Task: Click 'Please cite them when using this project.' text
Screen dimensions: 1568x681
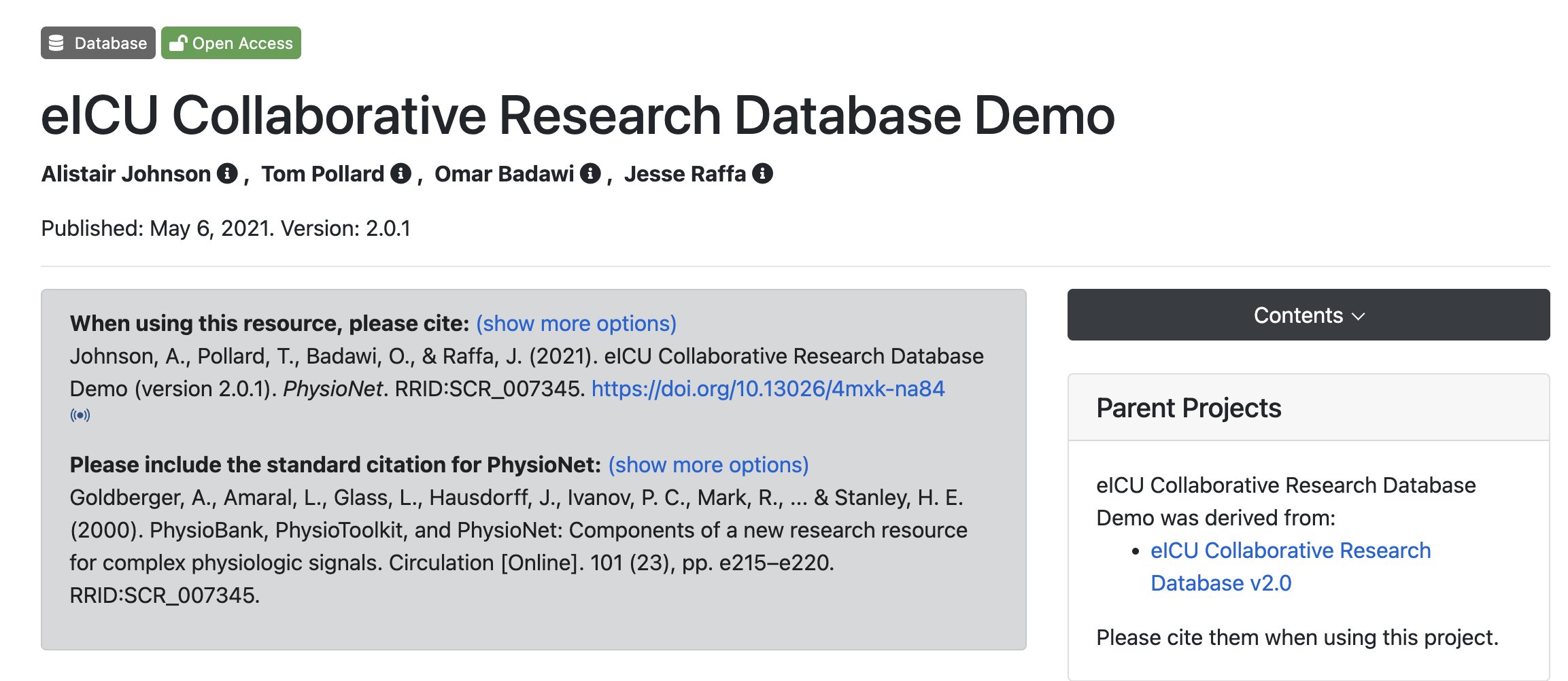Action: pos(1297,638)
